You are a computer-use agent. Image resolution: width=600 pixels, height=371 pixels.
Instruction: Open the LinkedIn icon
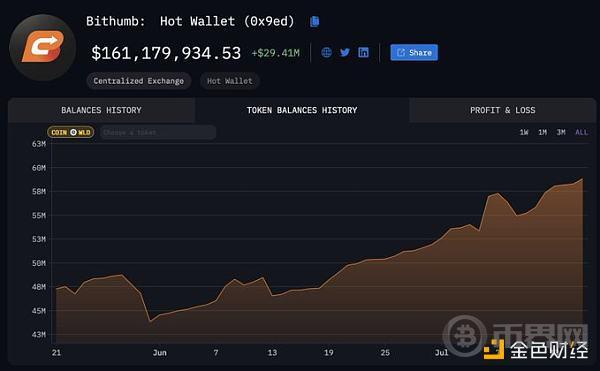tap(364, 52)
